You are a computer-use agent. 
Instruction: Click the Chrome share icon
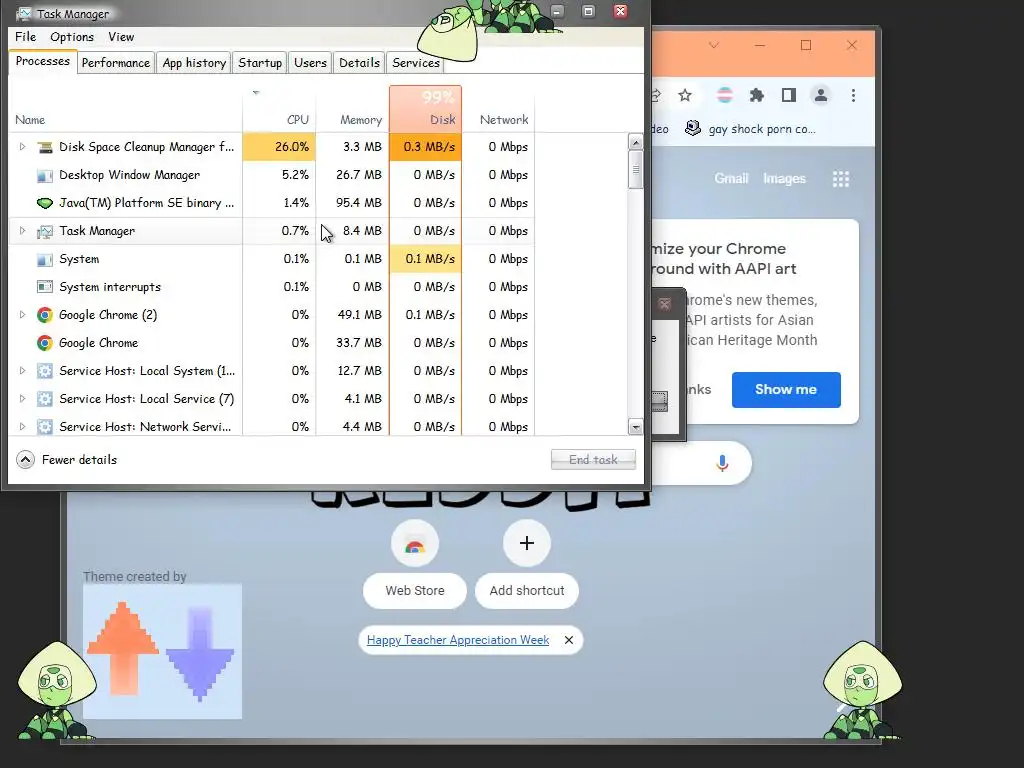click(656, 96)
